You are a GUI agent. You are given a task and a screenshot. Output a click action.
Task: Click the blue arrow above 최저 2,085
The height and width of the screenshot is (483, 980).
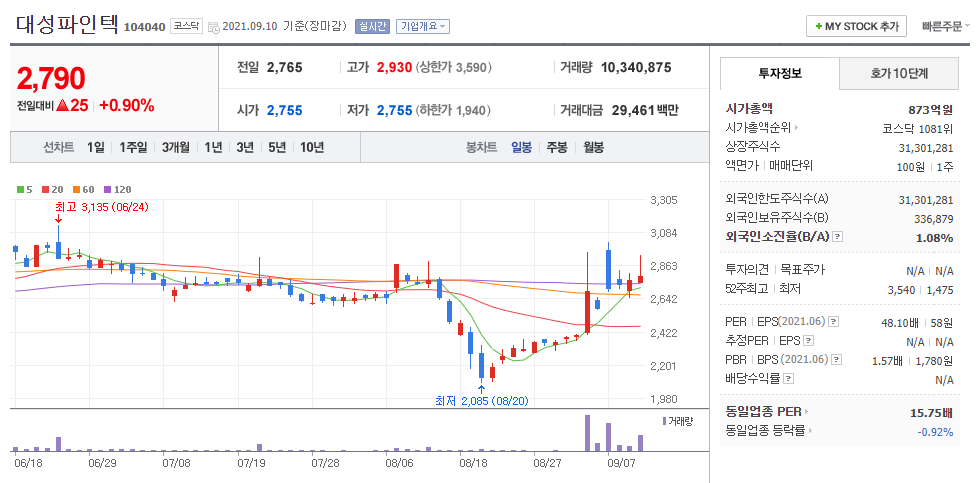coord(481,389)
